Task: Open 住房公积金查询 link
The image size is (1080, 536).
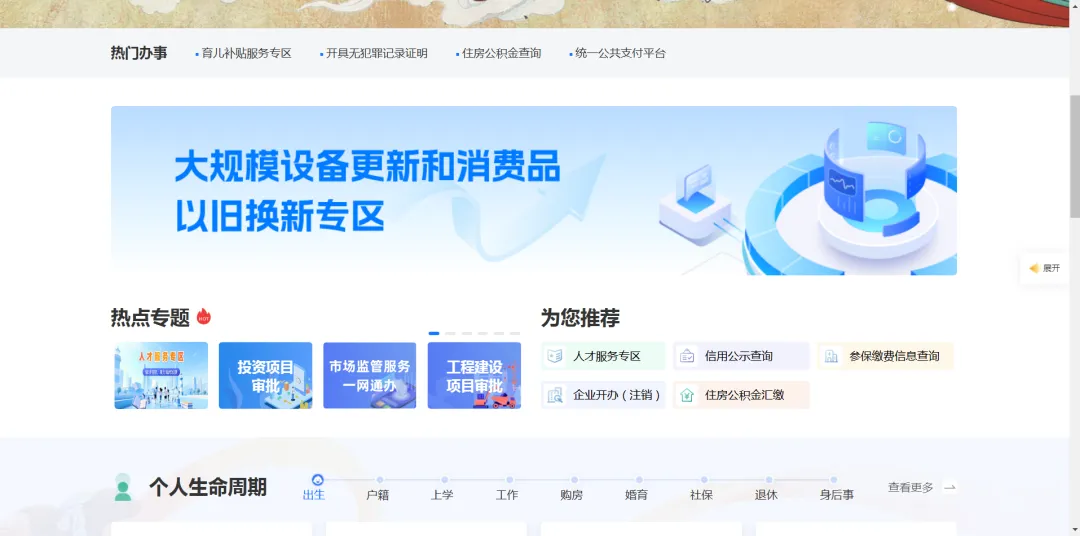Action: click(x=501, y=53)
